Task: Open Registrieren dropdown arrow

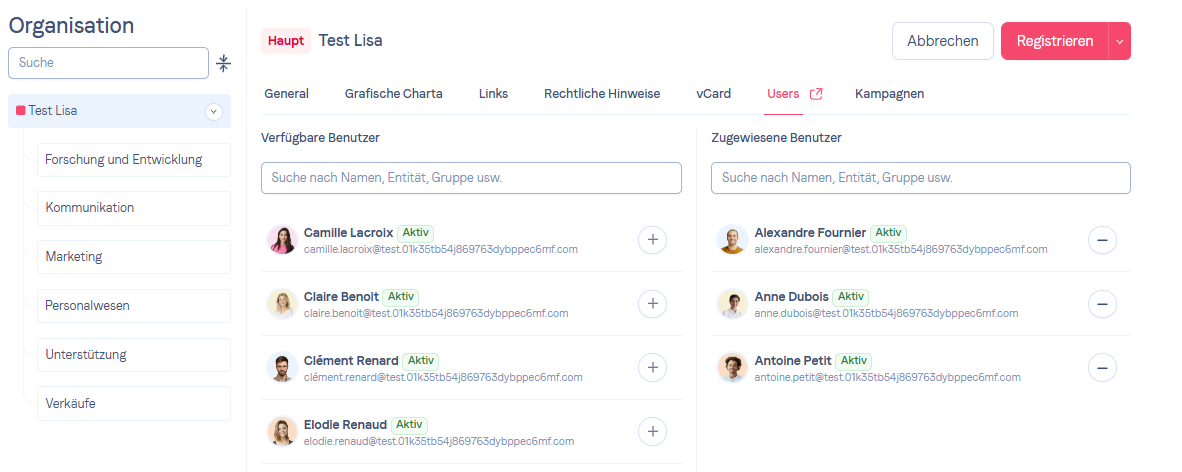Action: [1119, 41]
